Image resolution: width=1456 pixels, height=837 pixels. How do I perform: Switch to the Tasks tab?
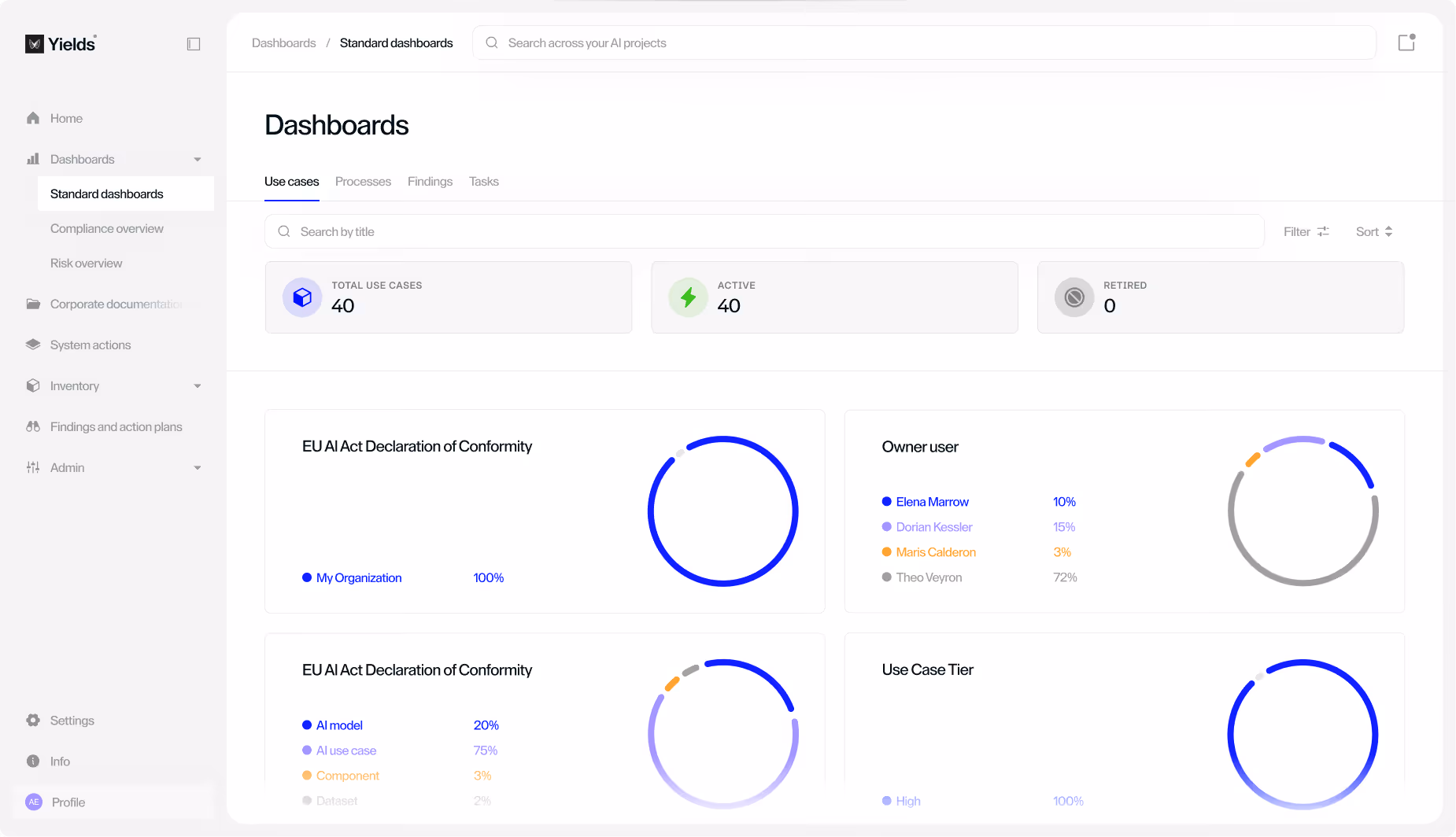click(484, 182)
